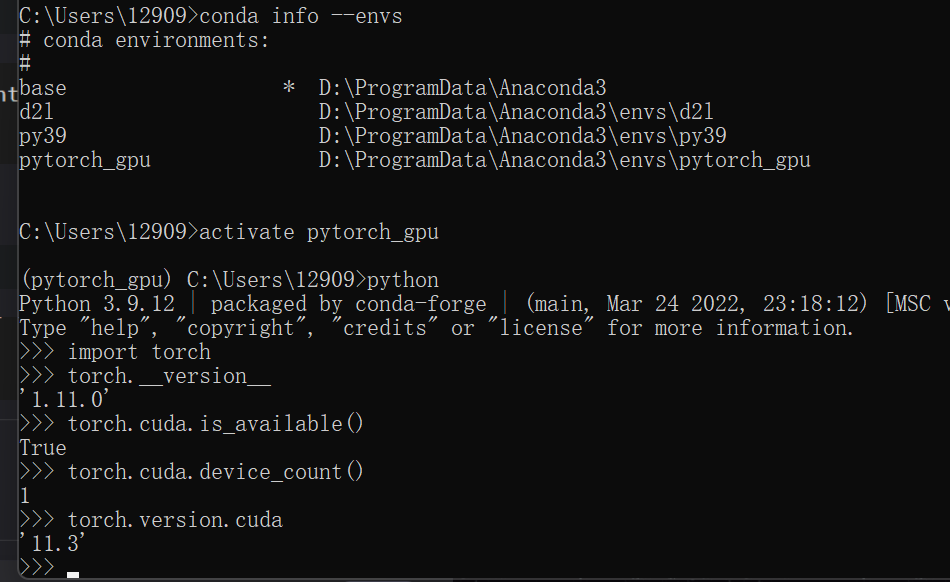Viewport: 950px width, 582px height.
Task: Click the asterisk marking the base environment
Action: coord(288,88)
